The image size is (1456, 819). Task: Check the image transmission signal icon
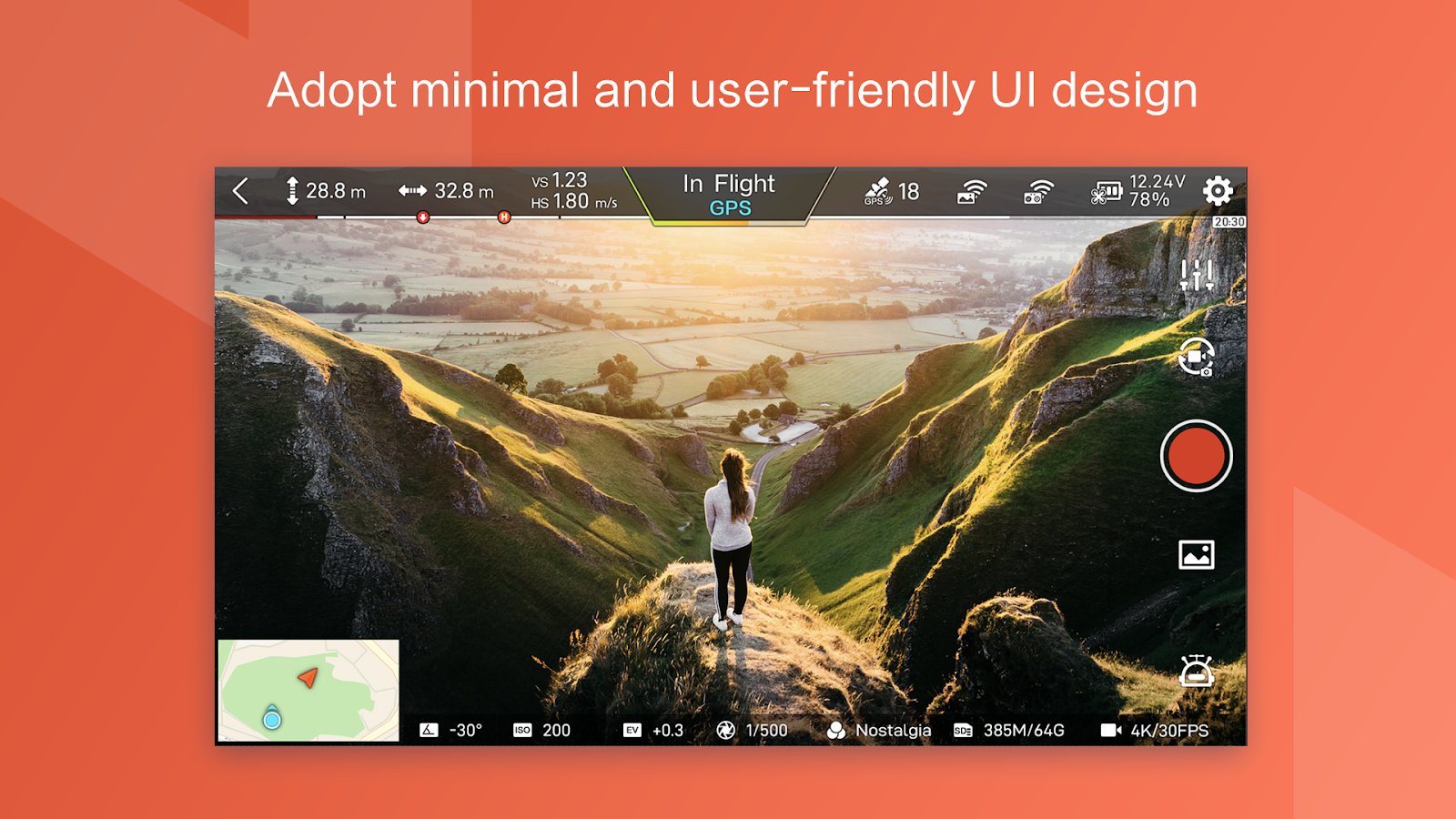(x=972, y=191)
